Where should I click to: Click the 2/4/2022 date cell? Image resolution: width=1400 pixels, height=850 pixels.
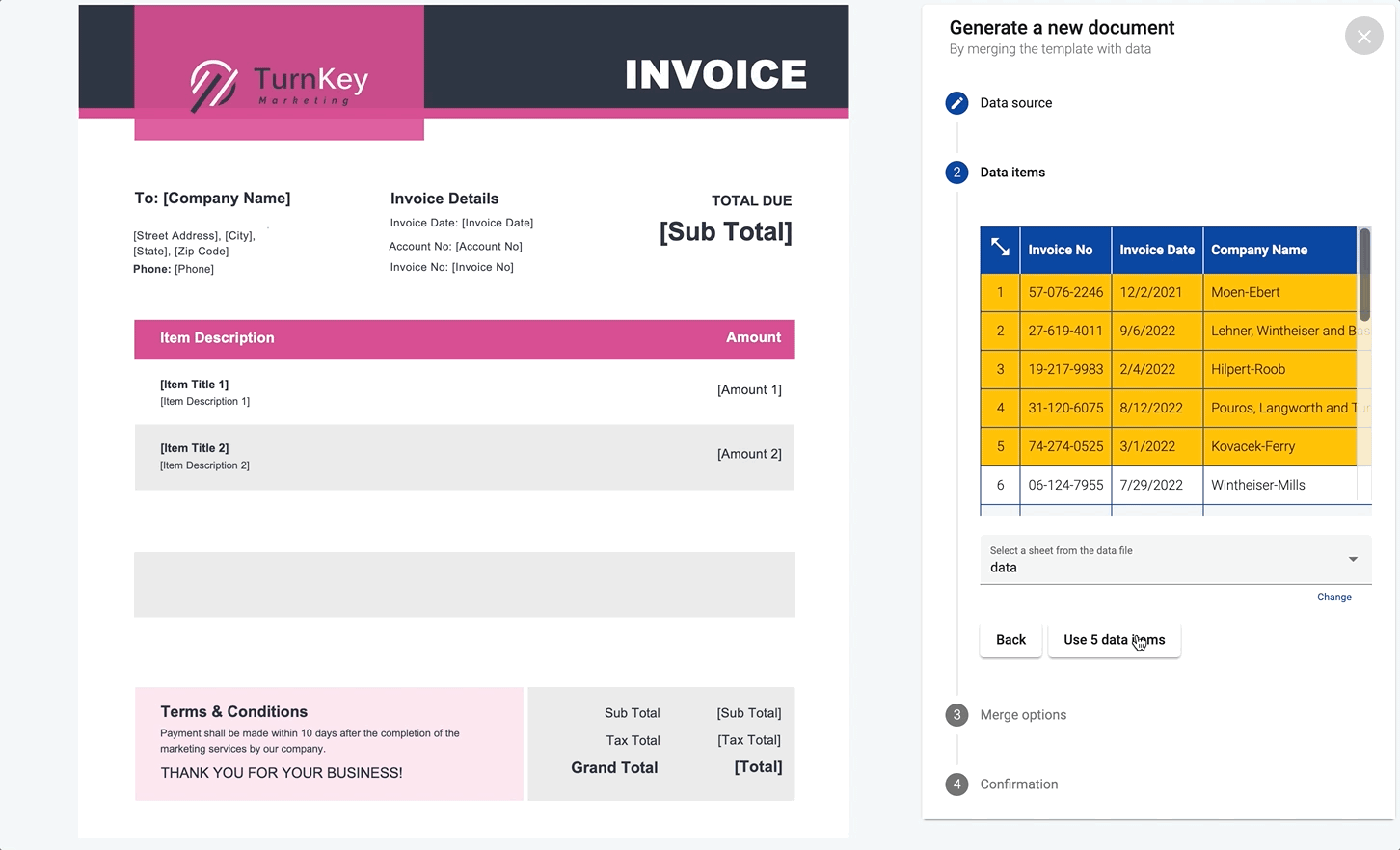[x=1157, y=369]
